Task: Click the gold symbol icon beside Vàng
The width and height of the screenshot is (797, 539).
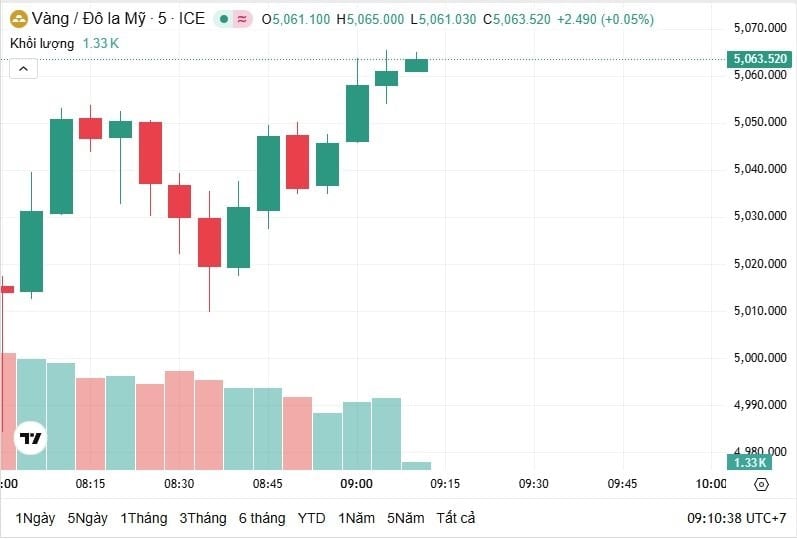Action: pos(18,19)
